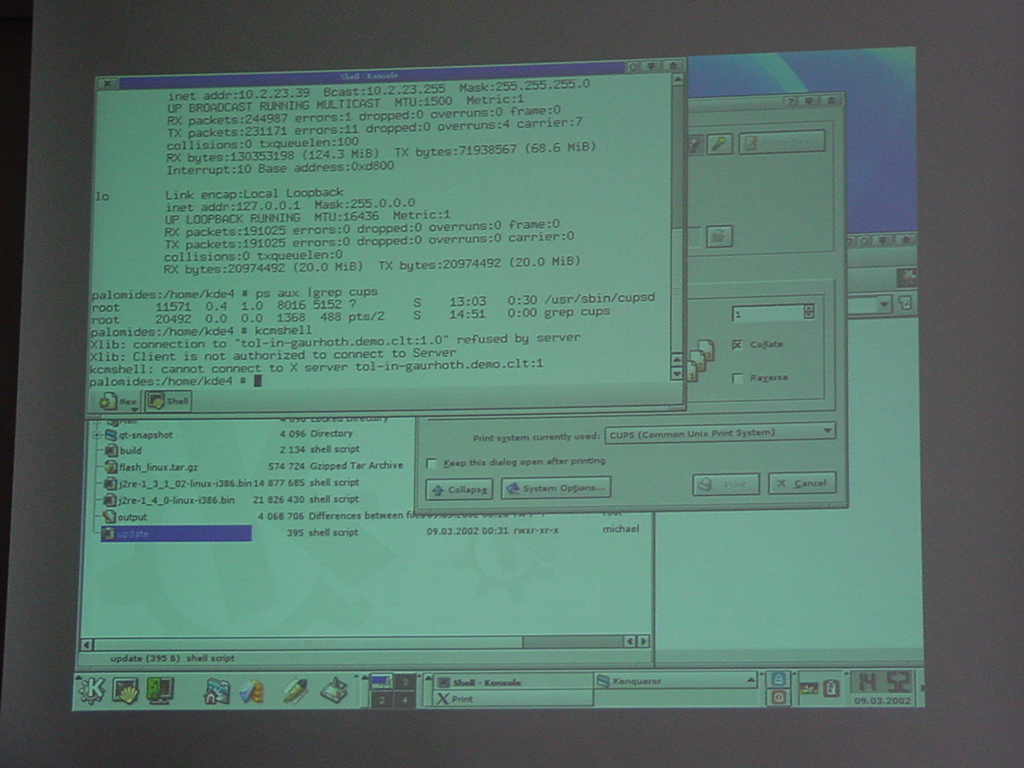The height and width of the screenshot is (768, 1024).
Task: Select Konqueror in the taskbar
Action: [675, 681]
